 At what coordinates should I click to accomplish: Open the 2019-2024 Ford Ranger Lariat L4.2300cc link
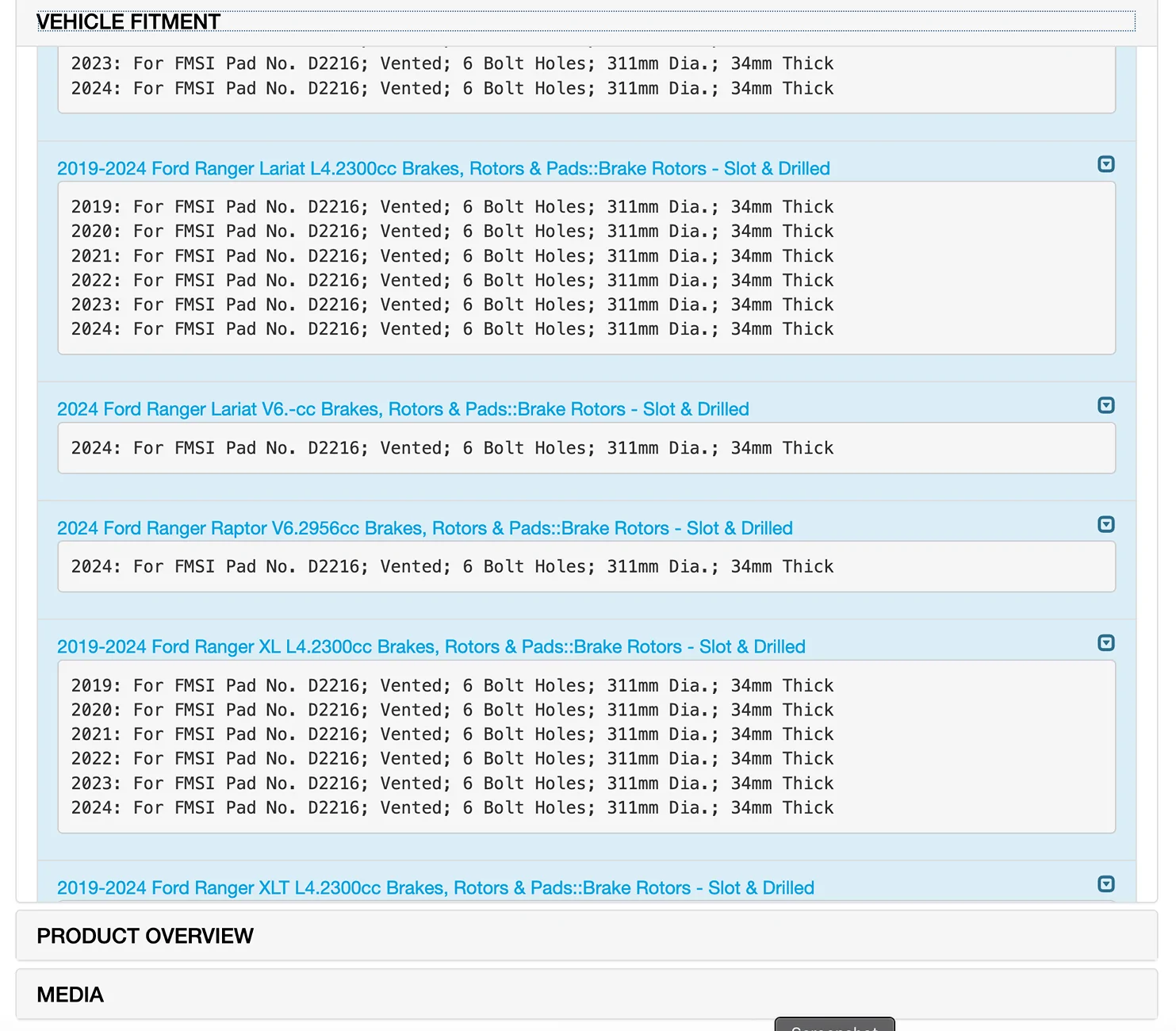click(443, 169)
